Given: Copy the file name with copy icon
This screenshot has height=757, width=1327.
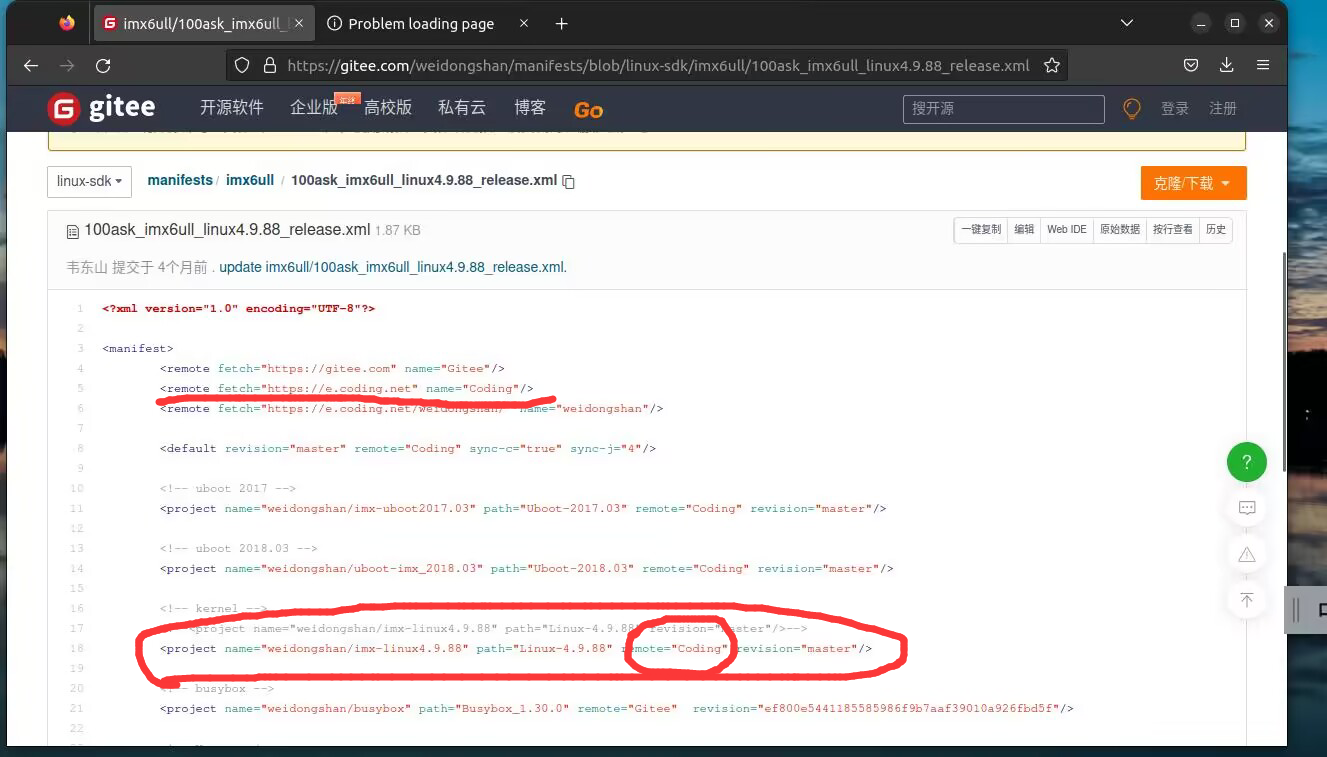Looking at the screenshot, I should [569, 182].
